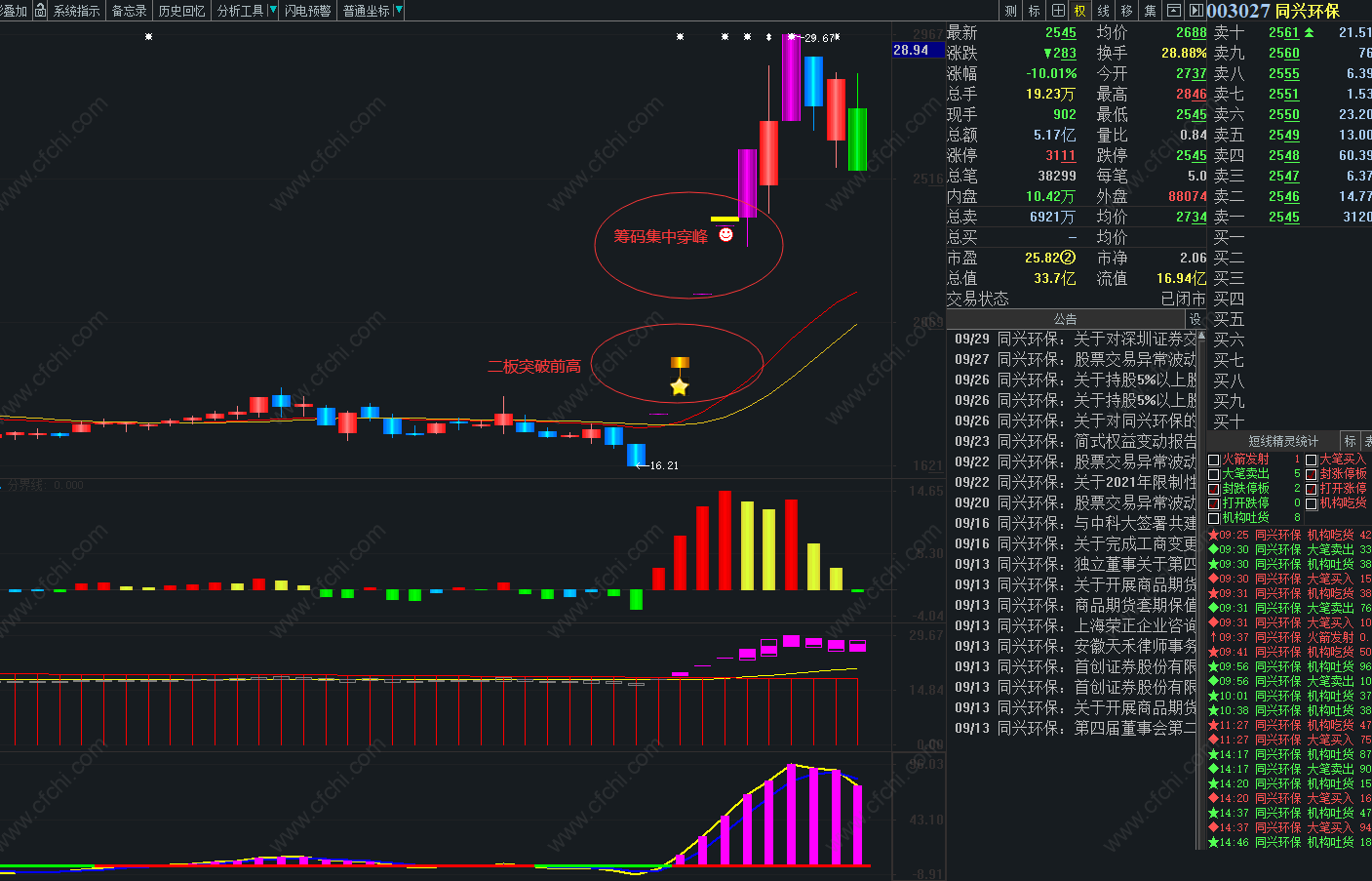Open 09/16 与中科大签署共建 announcement

[x=1076, y=523]
